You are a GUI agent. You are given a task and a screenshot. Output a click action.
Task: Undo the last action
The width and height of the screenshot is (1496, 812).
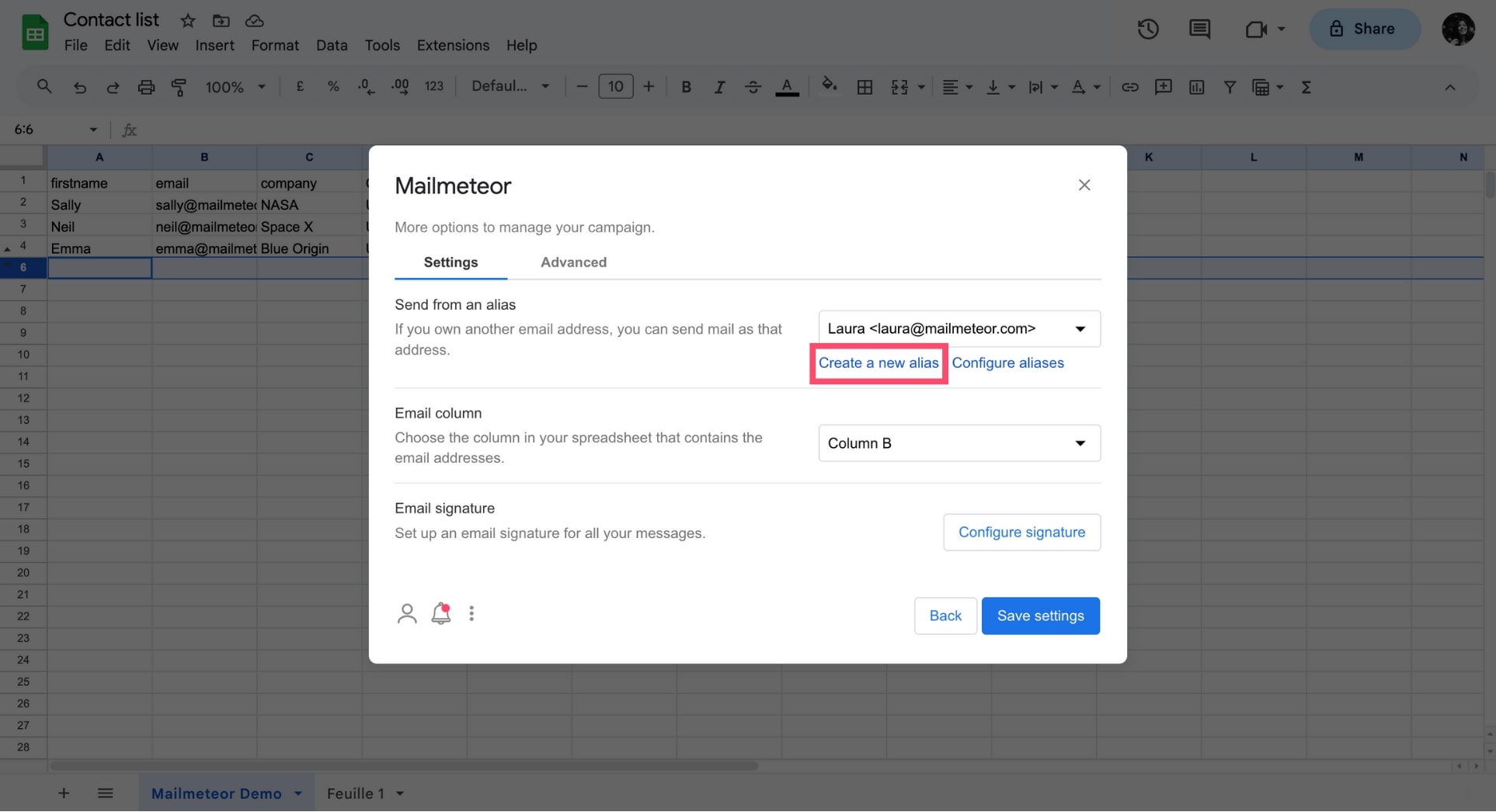click(x=79, y=87)
